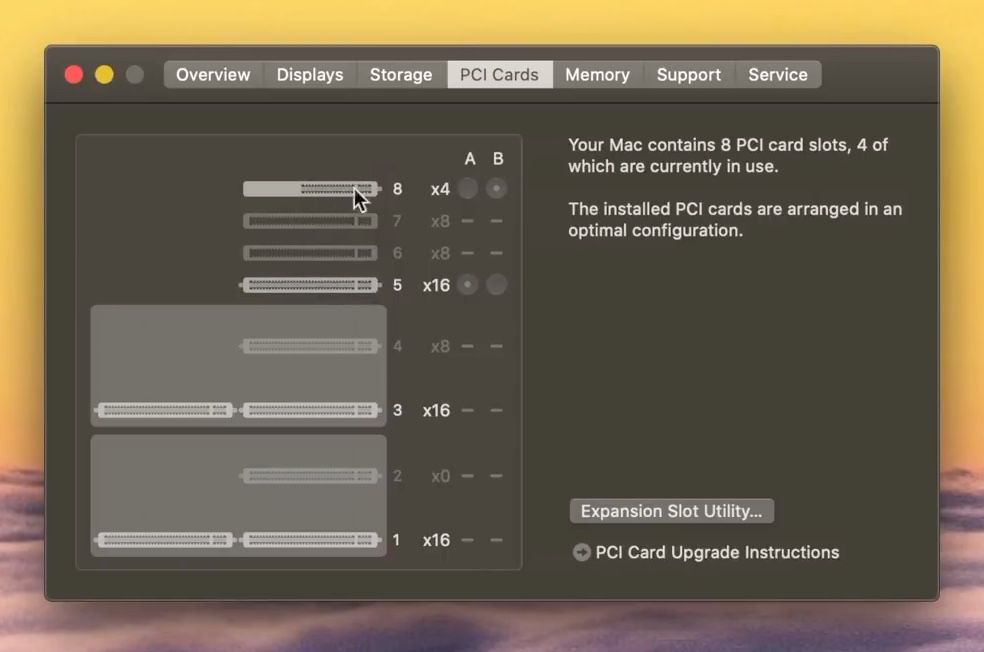Select the Storage tab

(401, 75)
